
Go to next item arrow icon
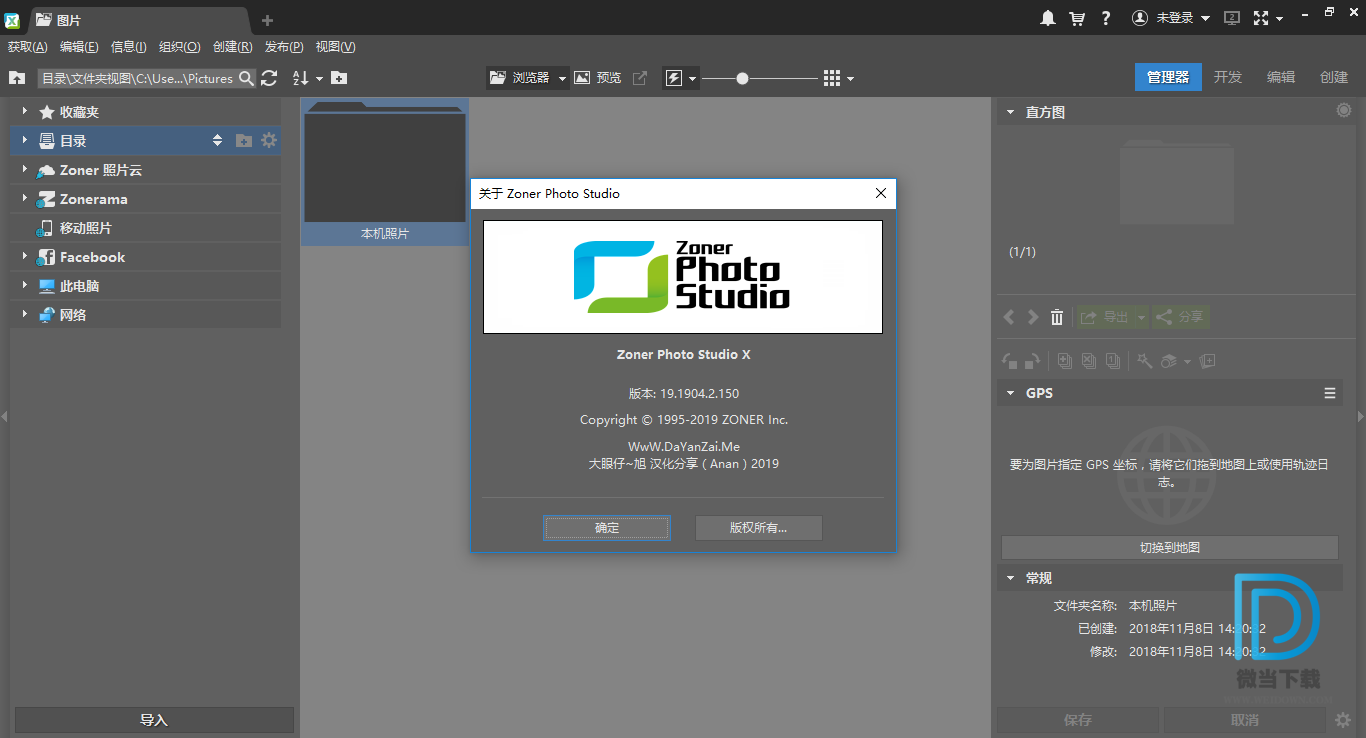(1033, 317)
